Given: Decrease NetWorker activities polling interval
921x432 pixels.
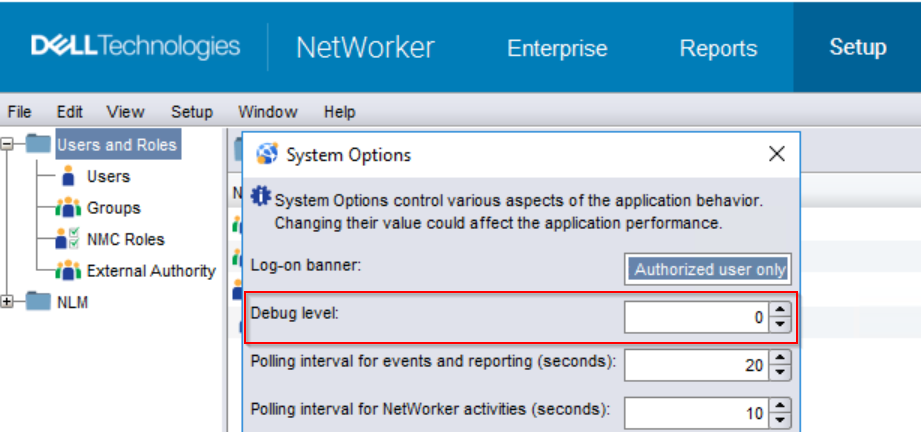Looking at the screenshot, I should point(781,420).
